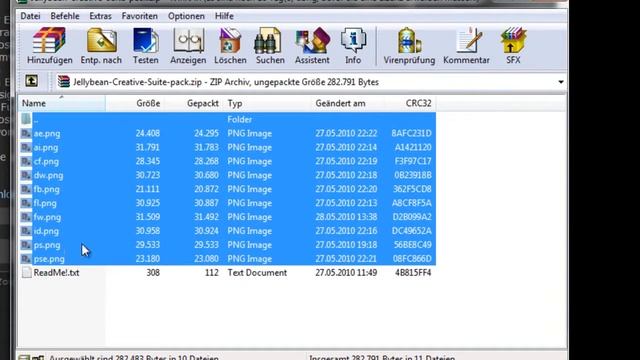640x360 pixels.
Task: Select the file name ReadMe!.txt
Action: point(56,272)
